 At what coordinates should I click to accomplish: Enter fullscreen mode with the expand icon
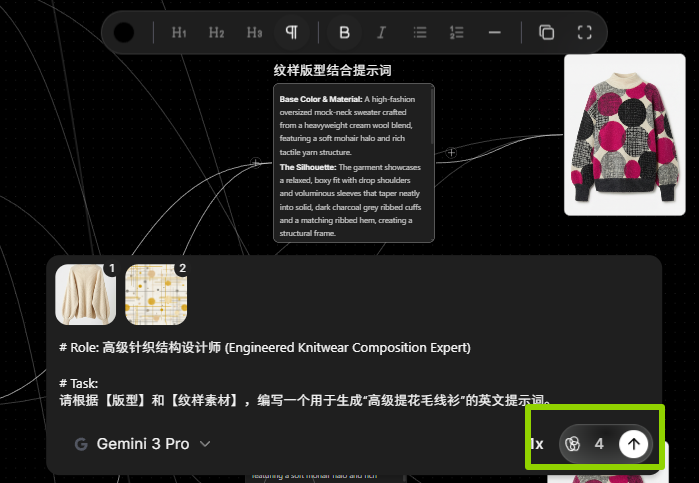coord(585,32)
